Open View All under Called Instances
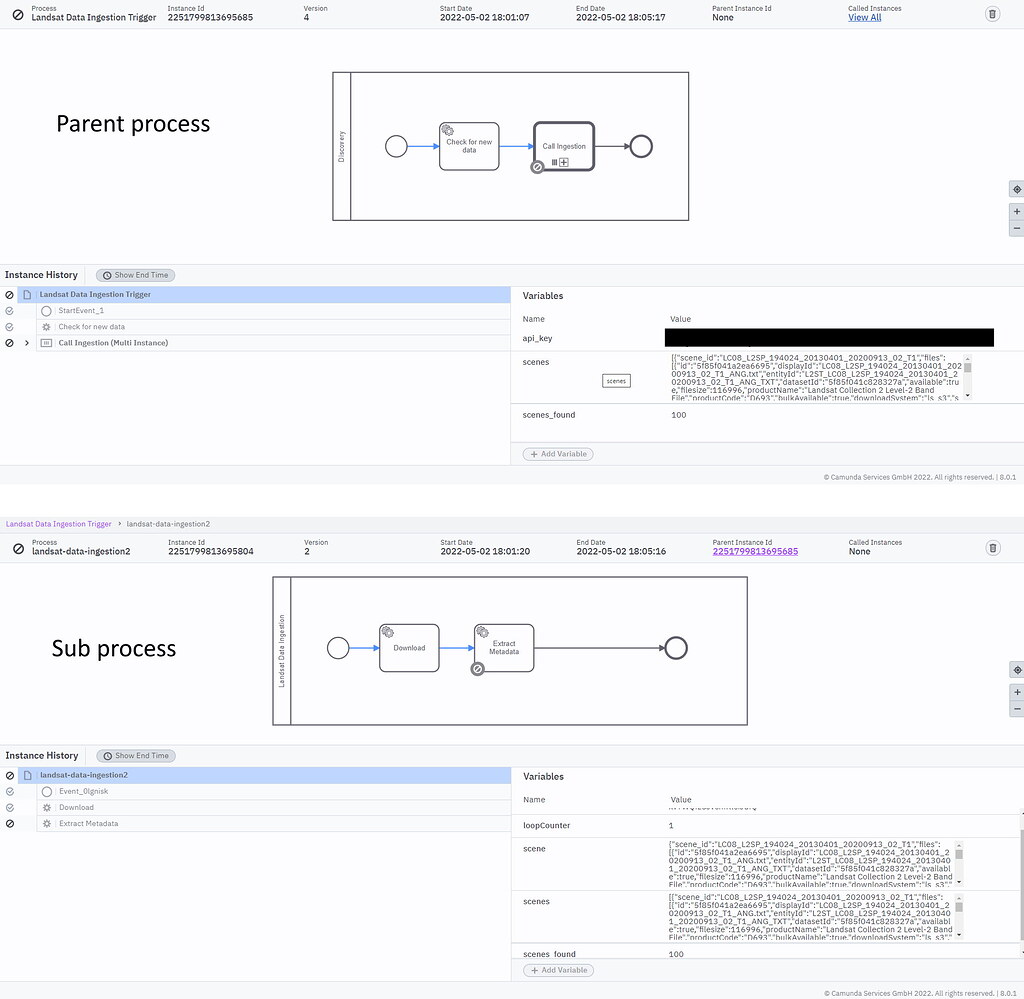Image resolution: width=1024 pixels, height=999 pixels. coord(862,17)
